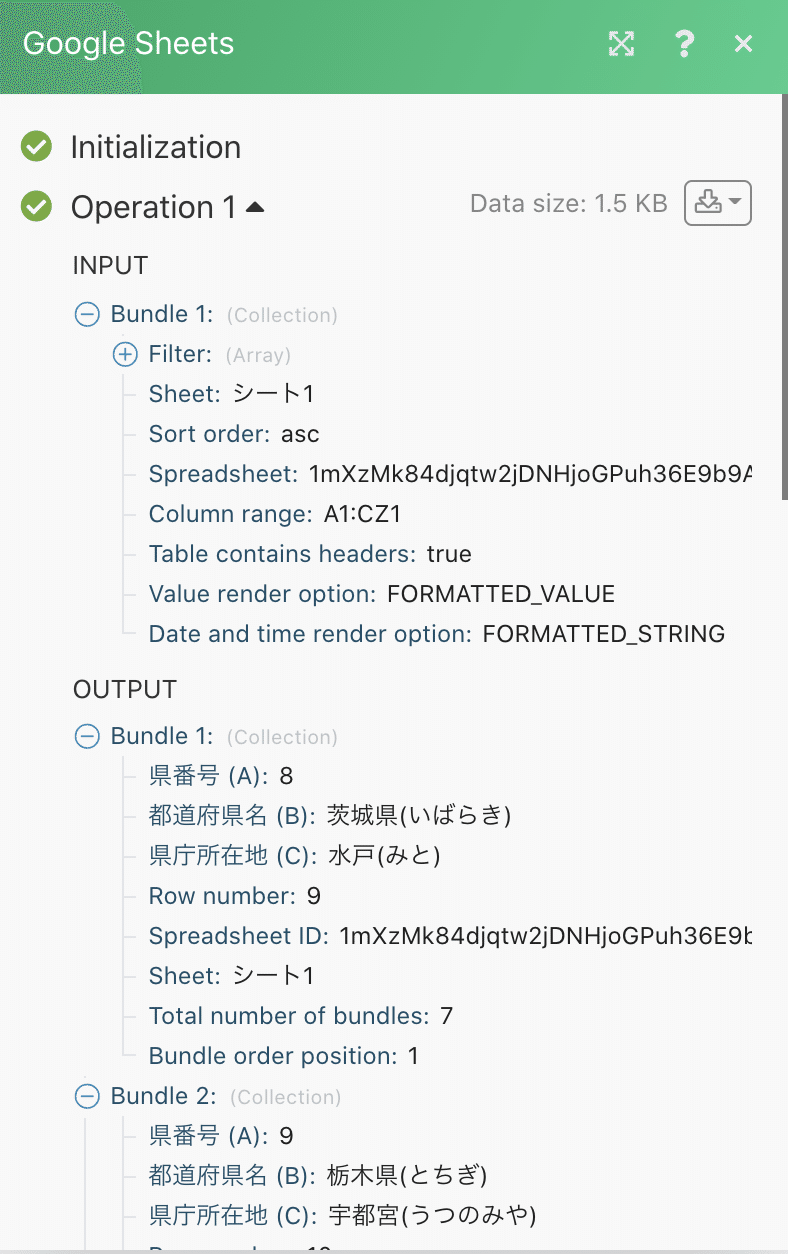Viewport: 788px width, 1254px height.
Task: Click the fullscreen expand icon in header
Action: tap(621, 44)
